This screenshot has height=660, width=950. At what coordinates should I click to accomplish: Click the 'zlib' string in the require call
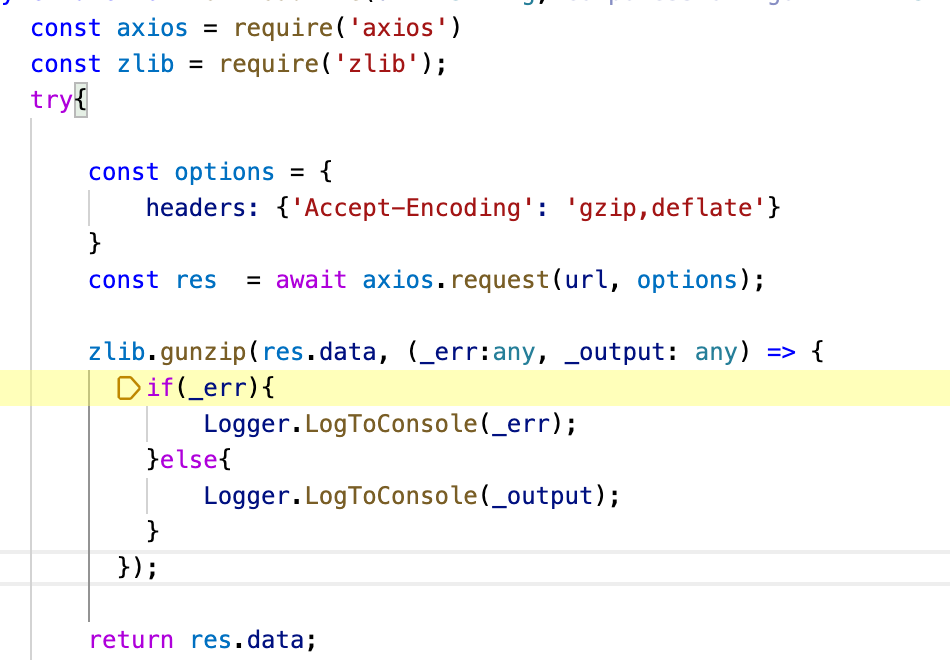[x=377, y=64]
